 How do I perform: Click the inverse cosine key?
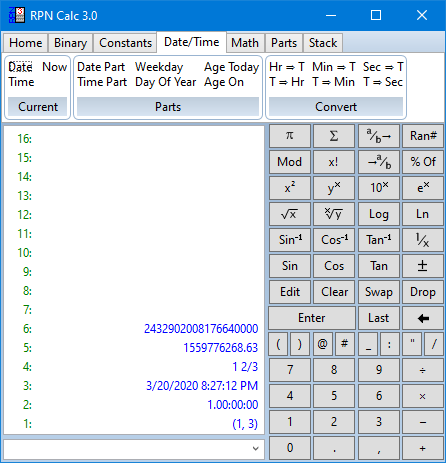(x=334, y=240)
